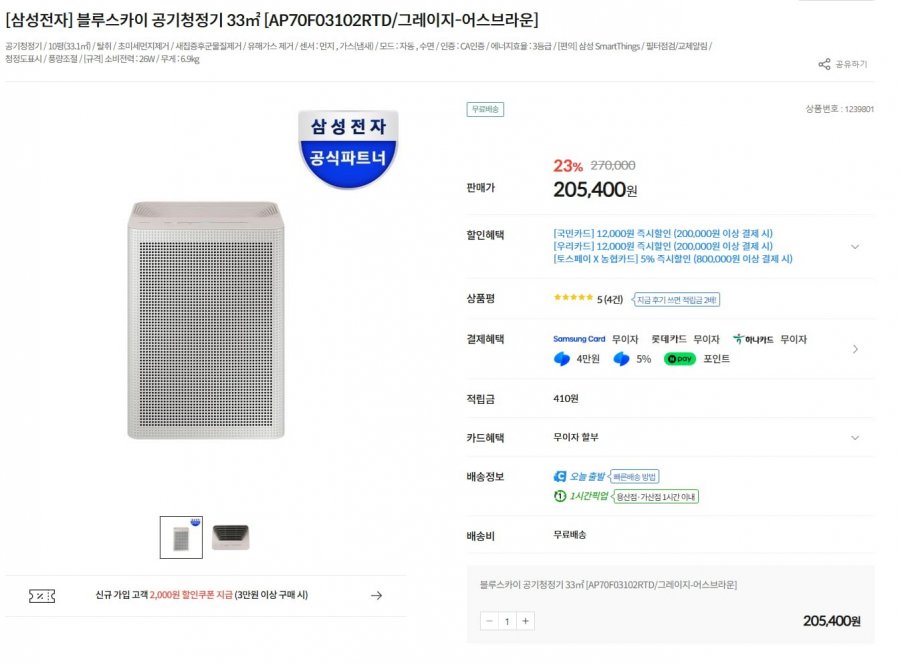Select the top-view product thumbnail

pos(230,537)
